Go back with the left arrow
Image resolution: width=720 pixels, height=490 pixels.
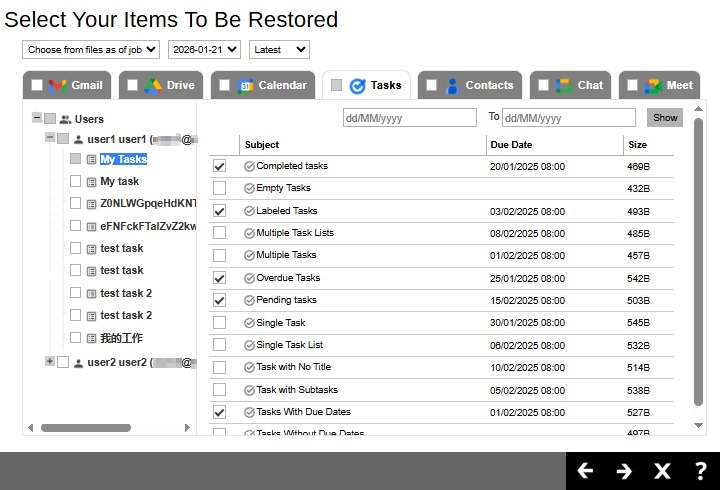coord(586,471)
